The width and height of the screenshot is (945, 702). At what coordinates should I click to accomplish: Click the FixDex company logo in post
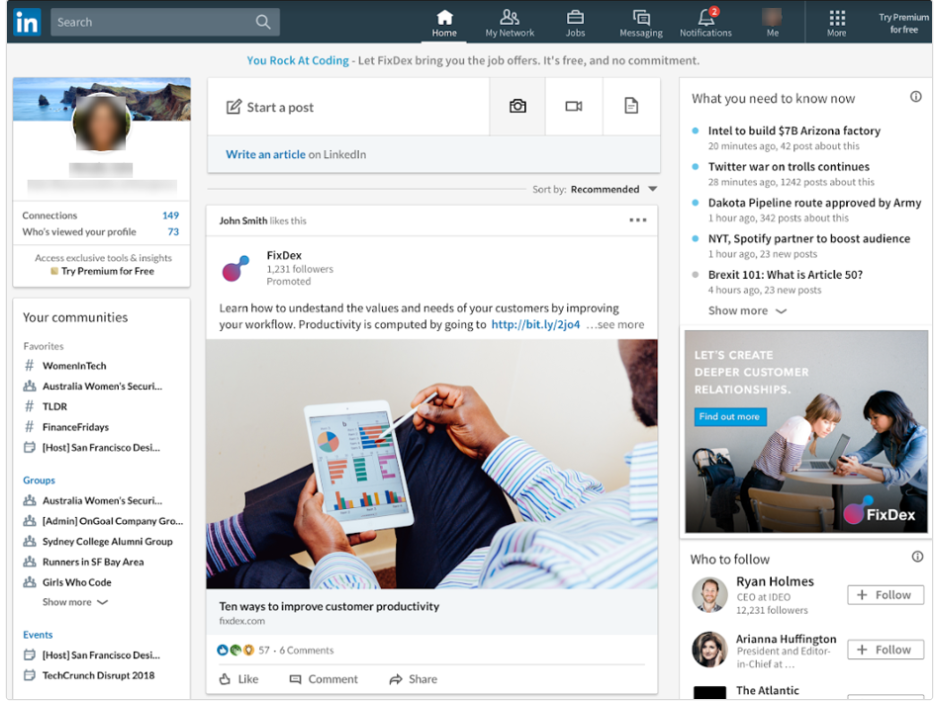coord(236,269)
